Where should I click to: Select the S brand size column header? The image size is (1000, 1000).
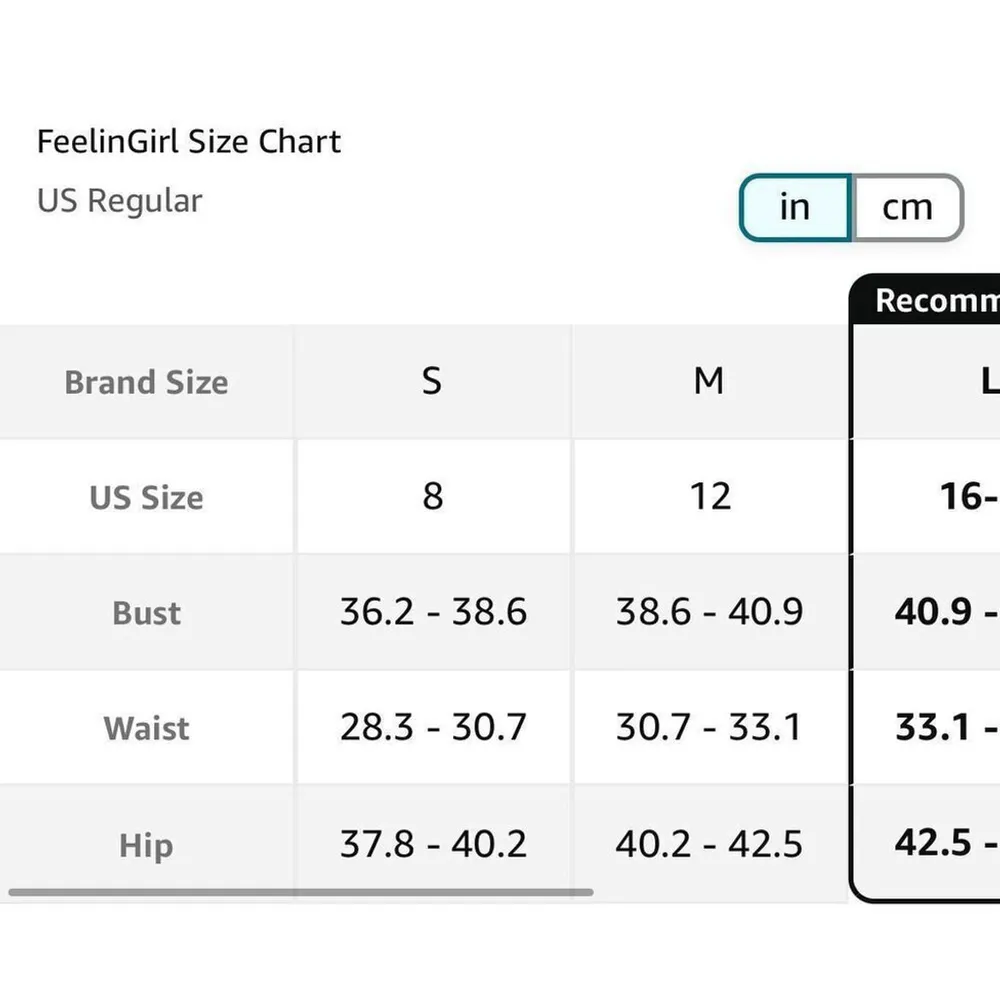tap(432, 381)
